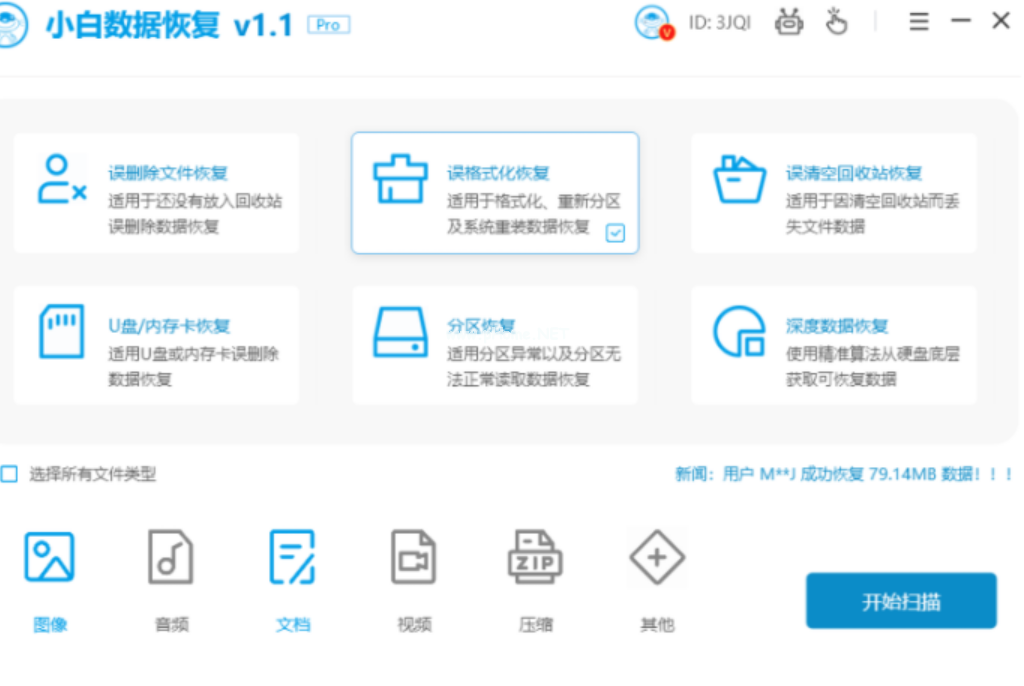Select the 其他 other file type icon
This screenshot has width=1024, height=686.
coord(657,557)
